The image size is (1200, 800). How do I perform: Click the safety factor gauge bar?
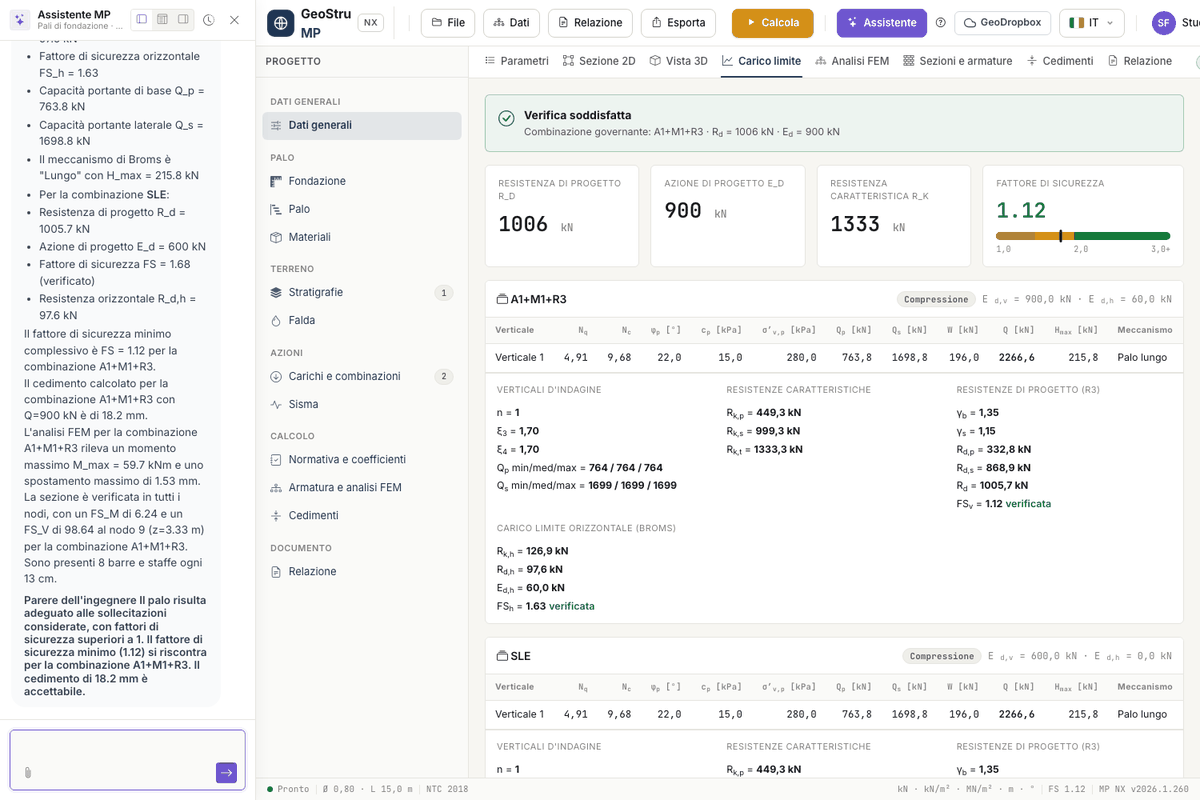(1082, 236)
